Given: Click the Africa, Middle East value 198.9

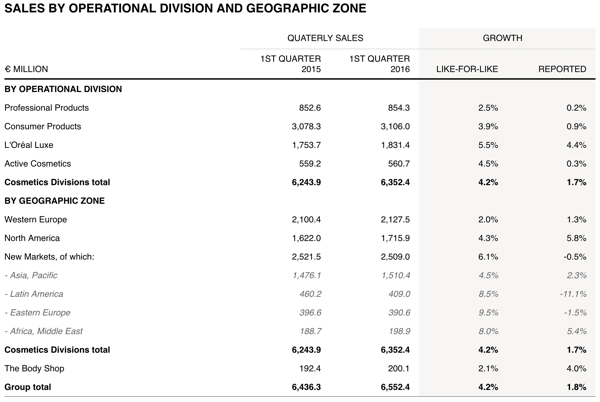Looking at the screenshot, I should [x=399, y=331].
